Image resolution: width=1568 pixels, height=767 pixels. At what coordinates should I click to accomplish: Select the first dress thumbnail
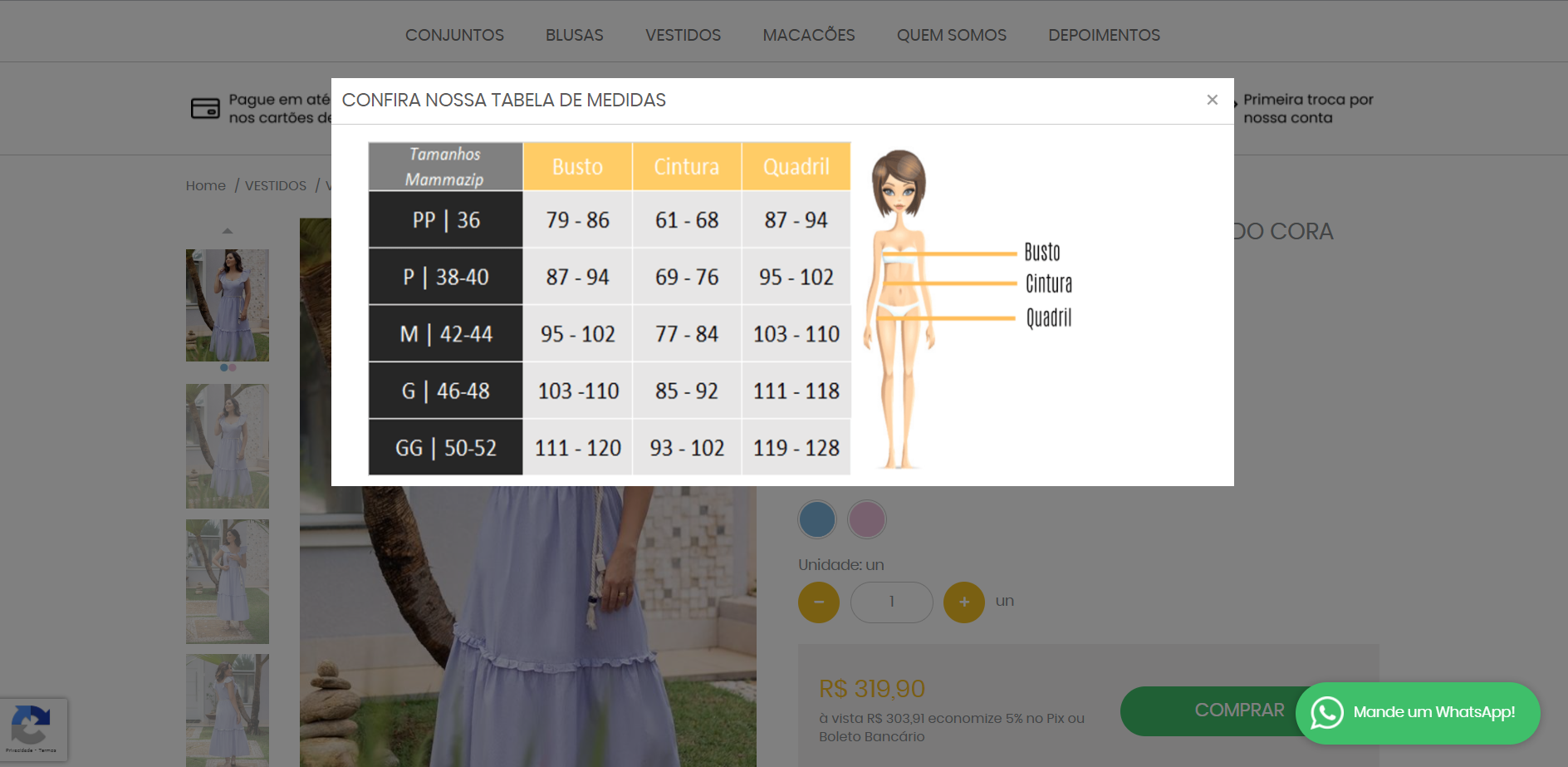(x=227, y=305)
